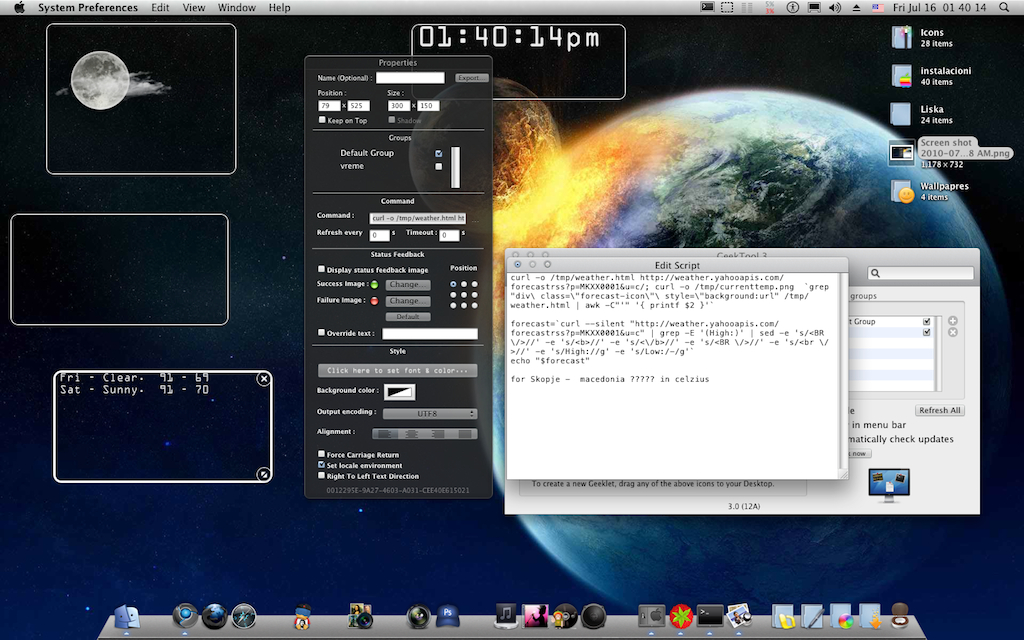Uncheck Set locale environment
This screenshot has height=640, width=1024.
pyautogui.click(x=322, y=465)
